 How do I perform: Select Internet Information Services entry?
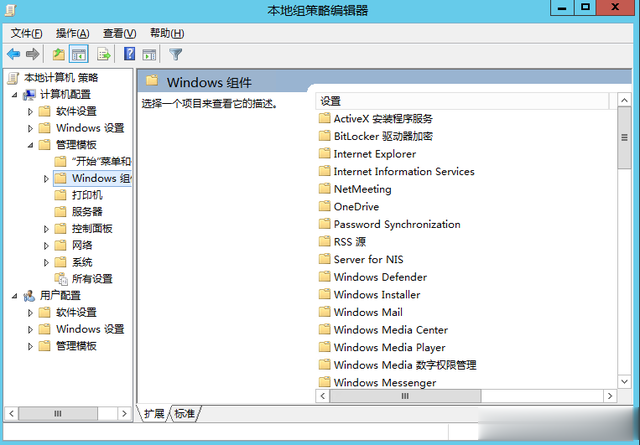(x=404, y=171)
